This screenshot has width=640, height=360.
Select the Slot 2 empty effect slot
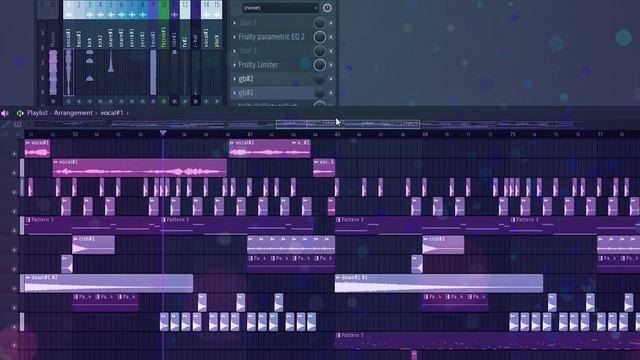pos(248,23)
